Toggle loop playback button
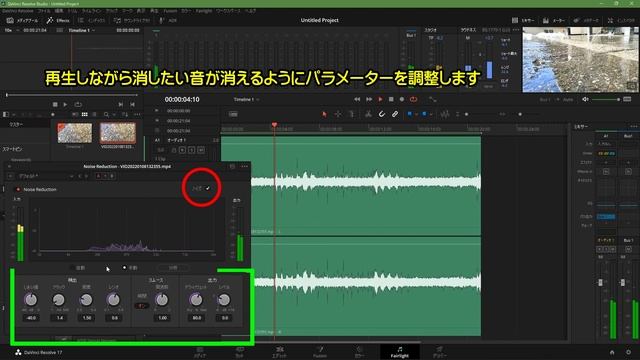 (x=413, y=99)
